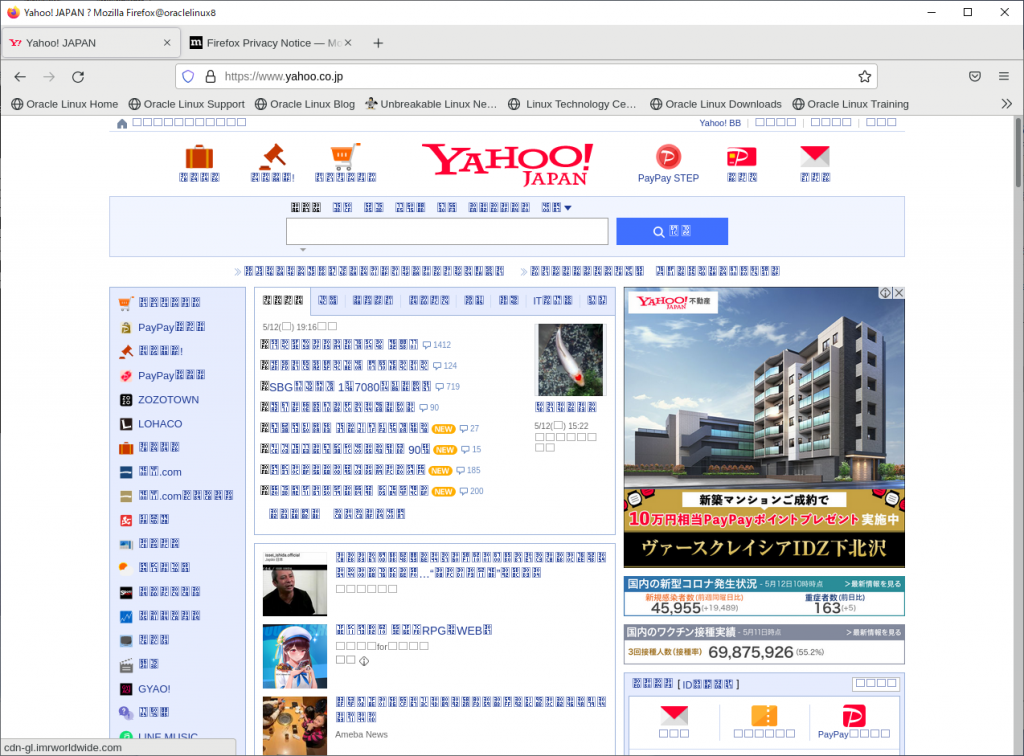This screenshot has height=756, width=1024.
Task: Expand arrow below the search box
Action: click(302, 249)
